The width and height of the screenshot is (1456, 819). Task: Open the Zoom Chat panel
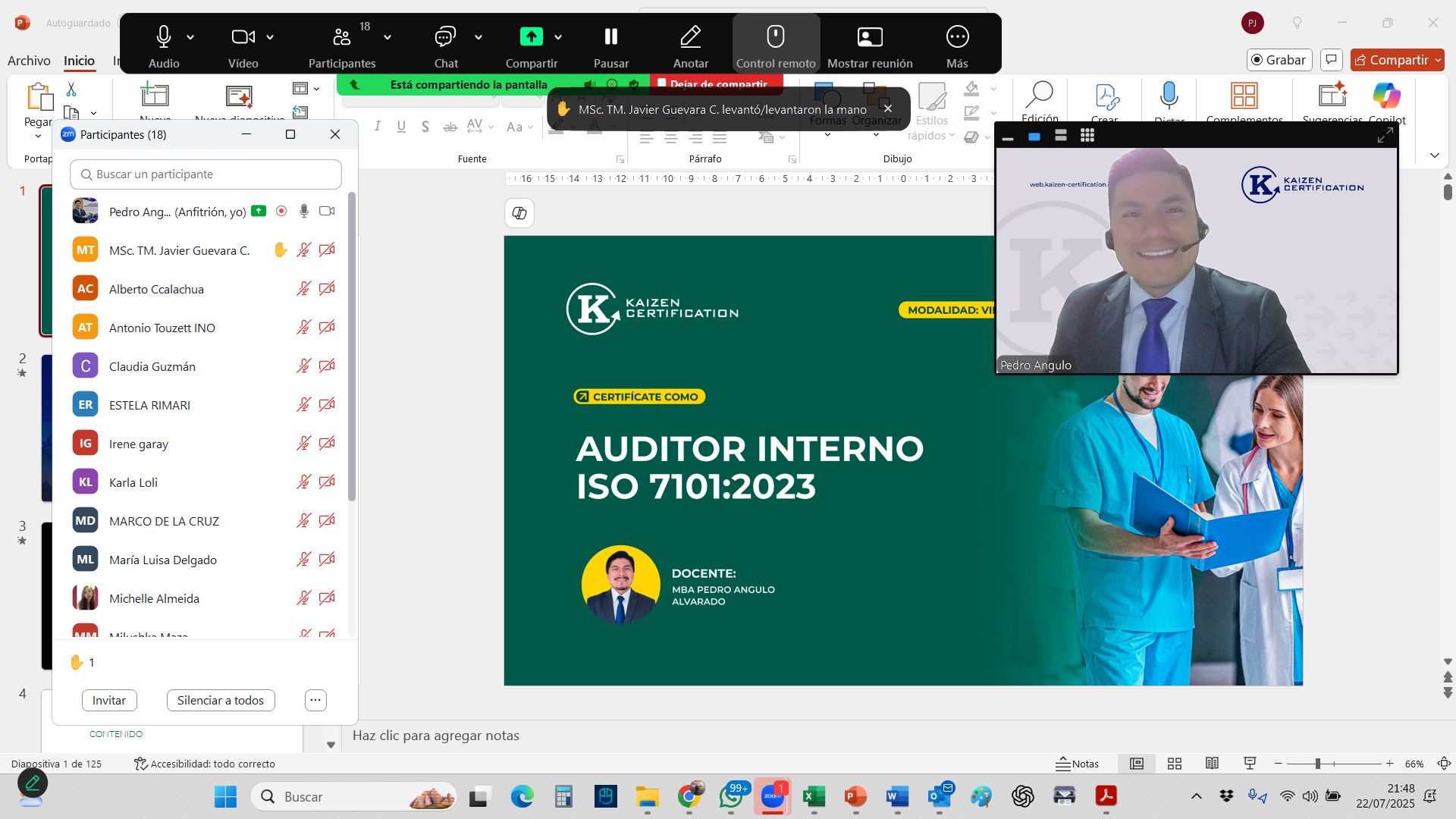click(x=445, y=37)
